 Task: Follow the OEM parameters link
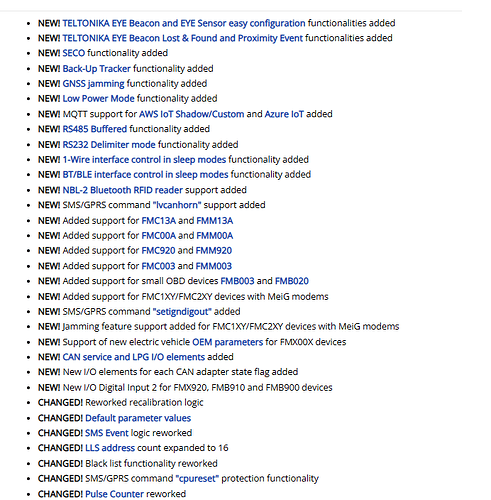pos(228,342)
